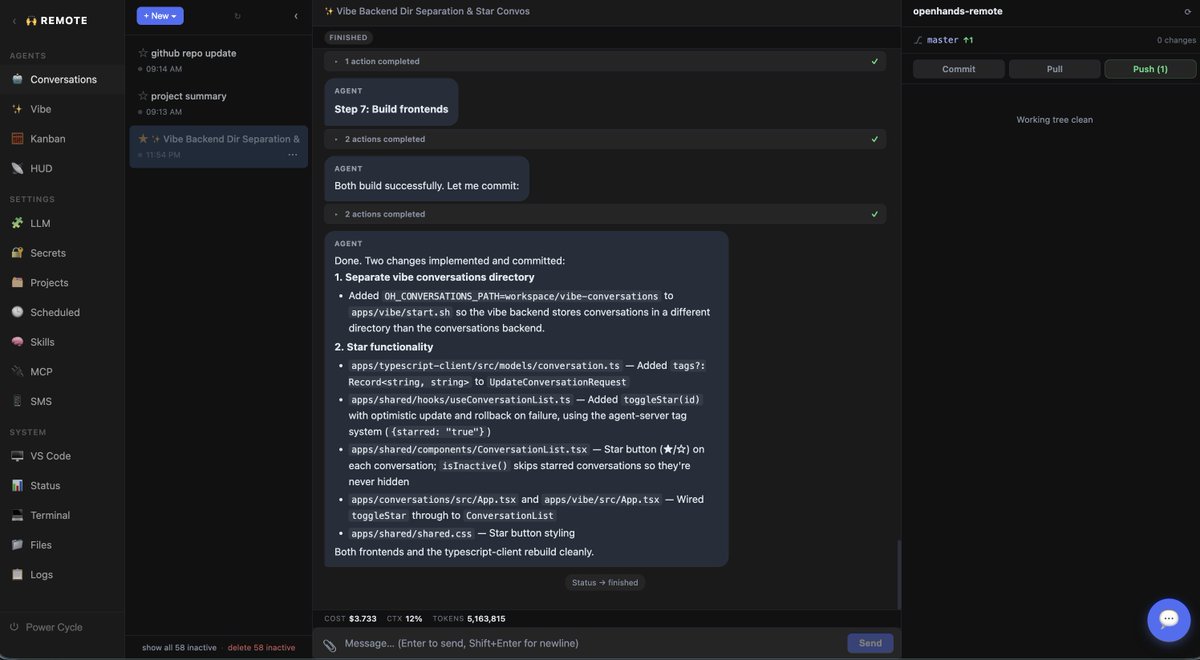This screenshot has width=1200, height=660.
Task: Click the TOKENS 5,163,815 readout
Action: (469, 619)
